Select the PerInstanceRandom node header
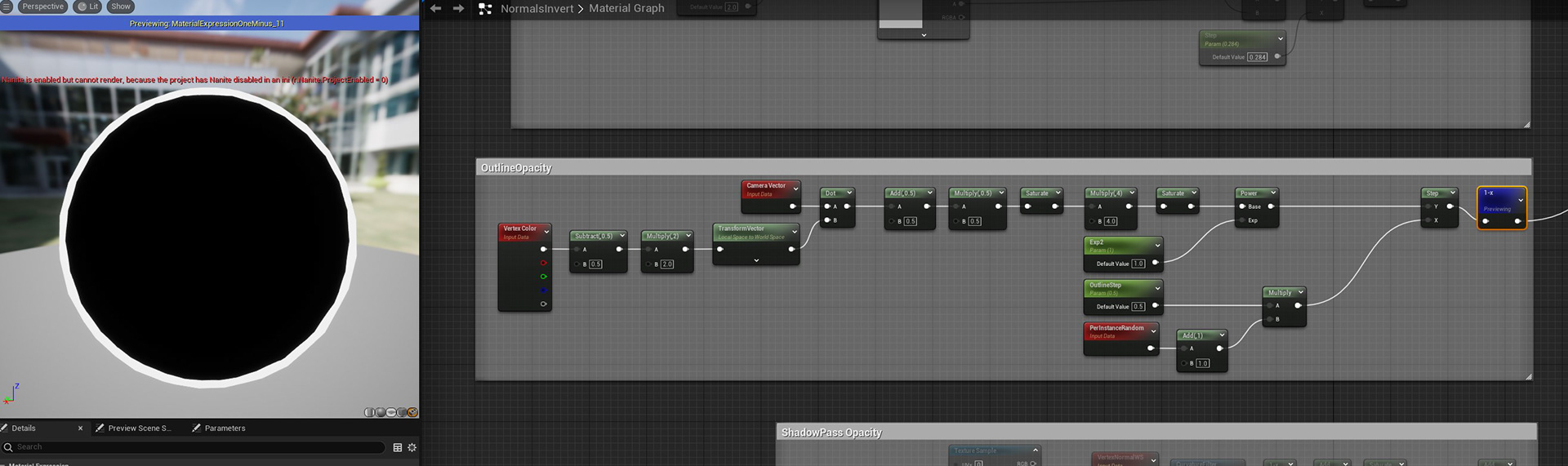This screenshot has height=466, width=1568. pyautogui.click(x=1121, y=331)
